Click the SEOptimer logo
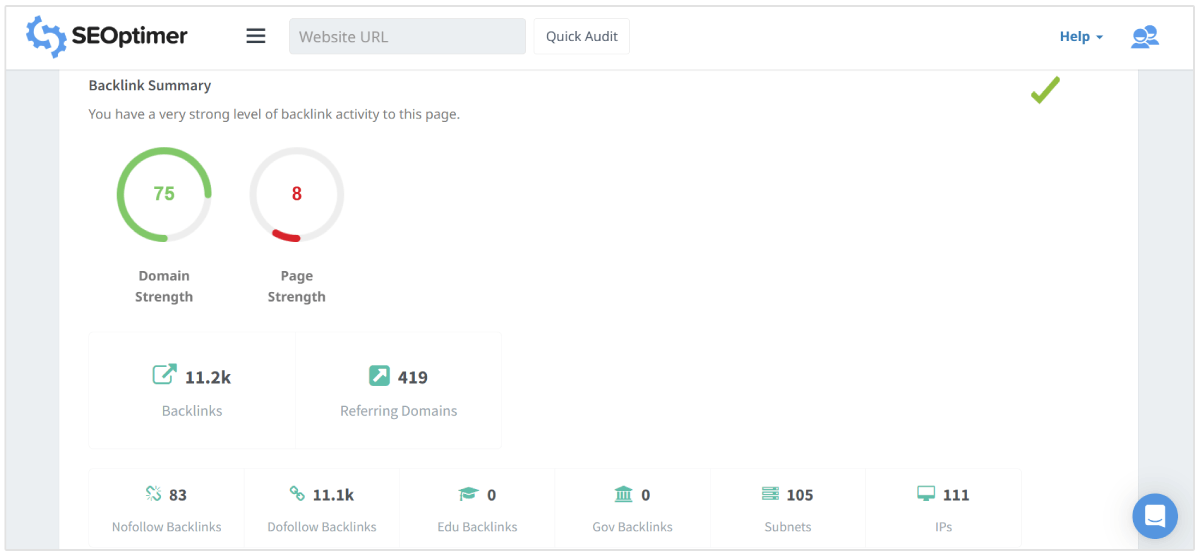 pos(107,36)
